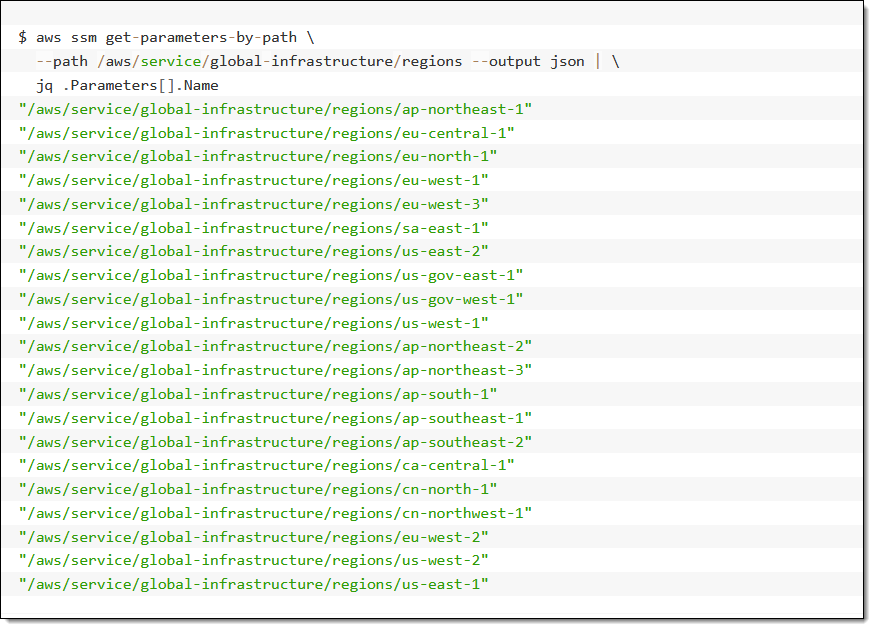
Task: Select the ap-southeast-2 region path
Action: point(275,443)
